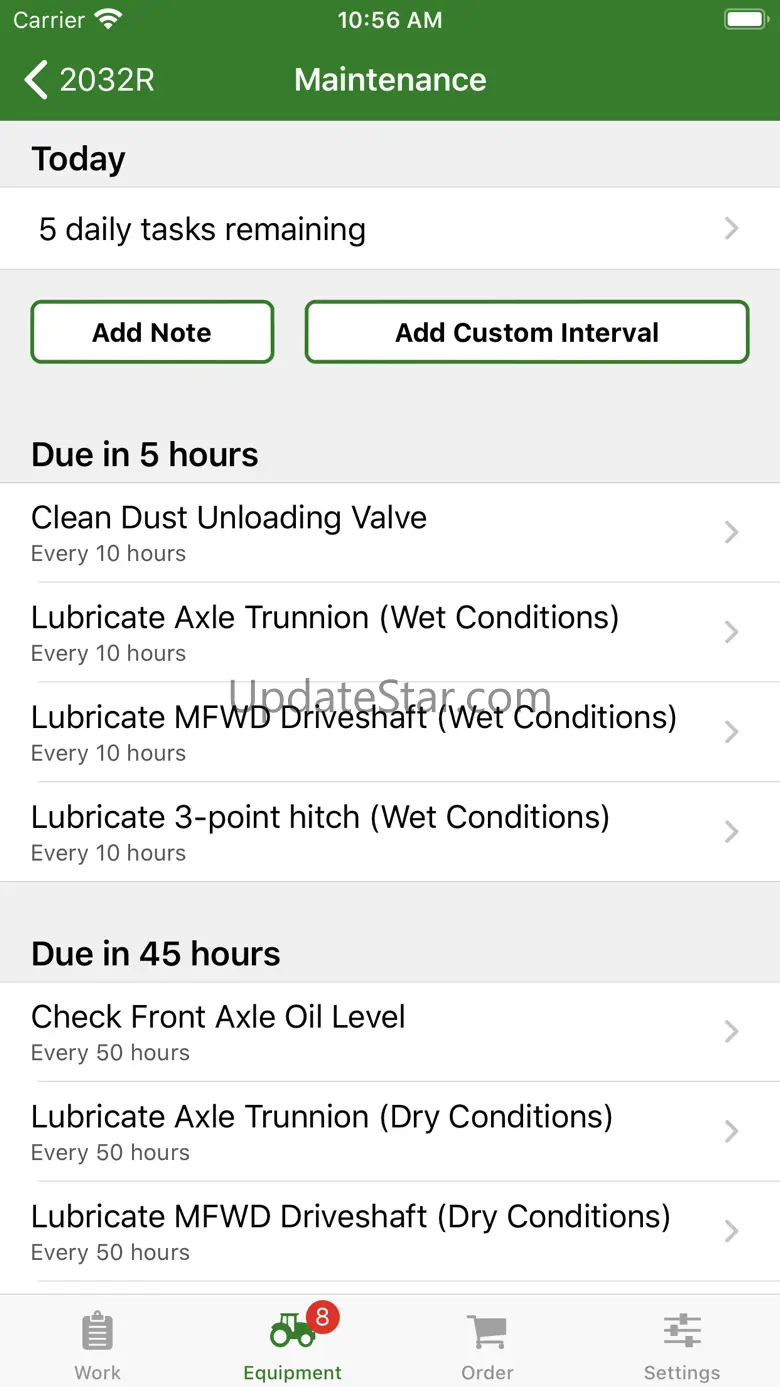Switch to the Order tab label
The height and width of the screenshot is (1387, 780).
pos(487,1372)
